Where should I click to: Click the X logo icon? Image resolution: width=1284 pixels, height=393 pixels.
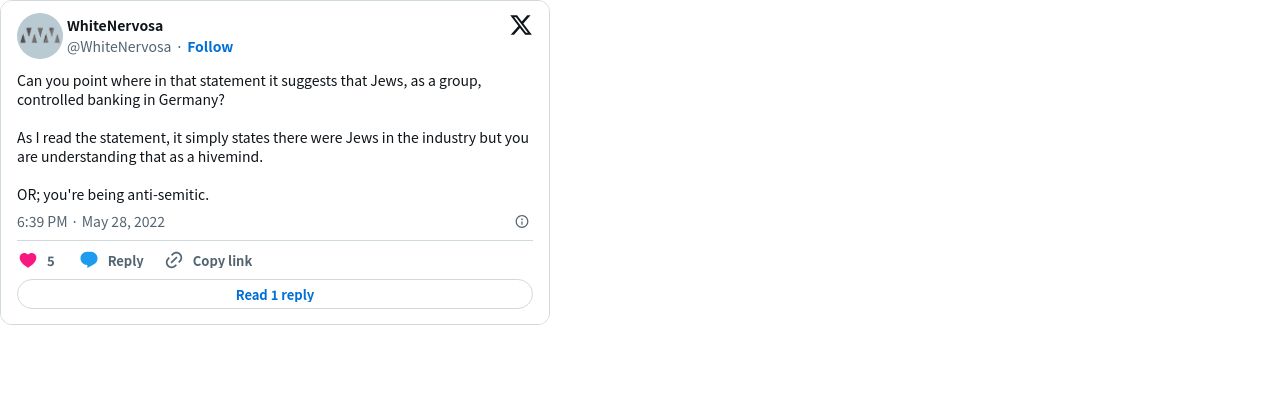(x=521, y=25)
